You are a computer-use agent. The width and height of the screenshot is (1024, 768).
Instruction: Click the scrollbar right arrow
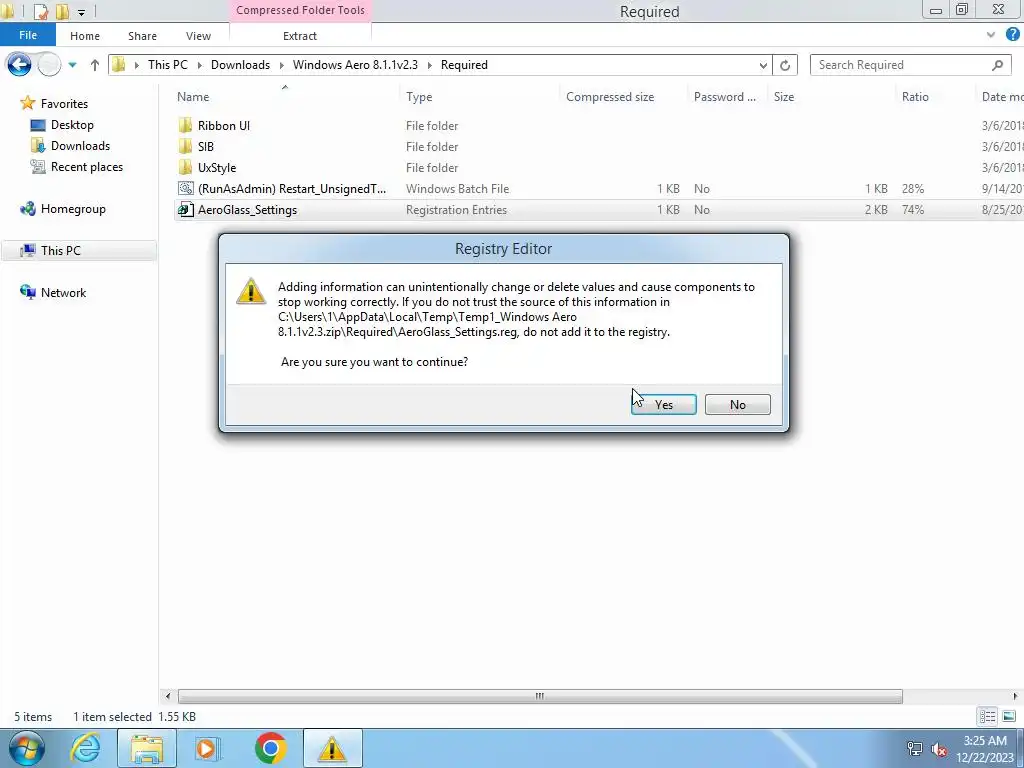[1015, 696]
